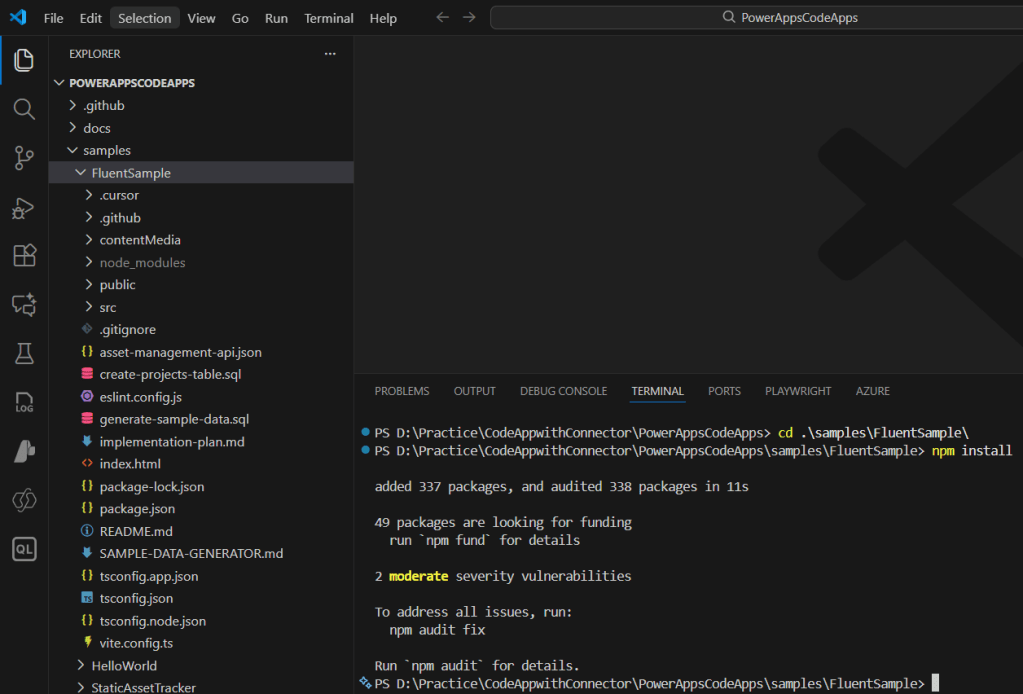Image resolution: width=1023 pixels, height=694 pixels.
Task: Navigate back with the left arrow
Action: click(443, 18)
